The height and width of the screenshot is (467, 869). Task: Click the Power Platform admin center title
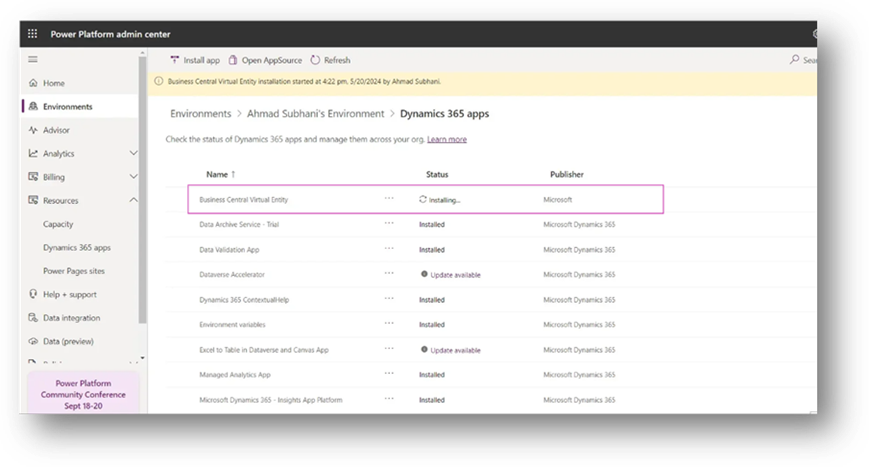coord(110,34)
